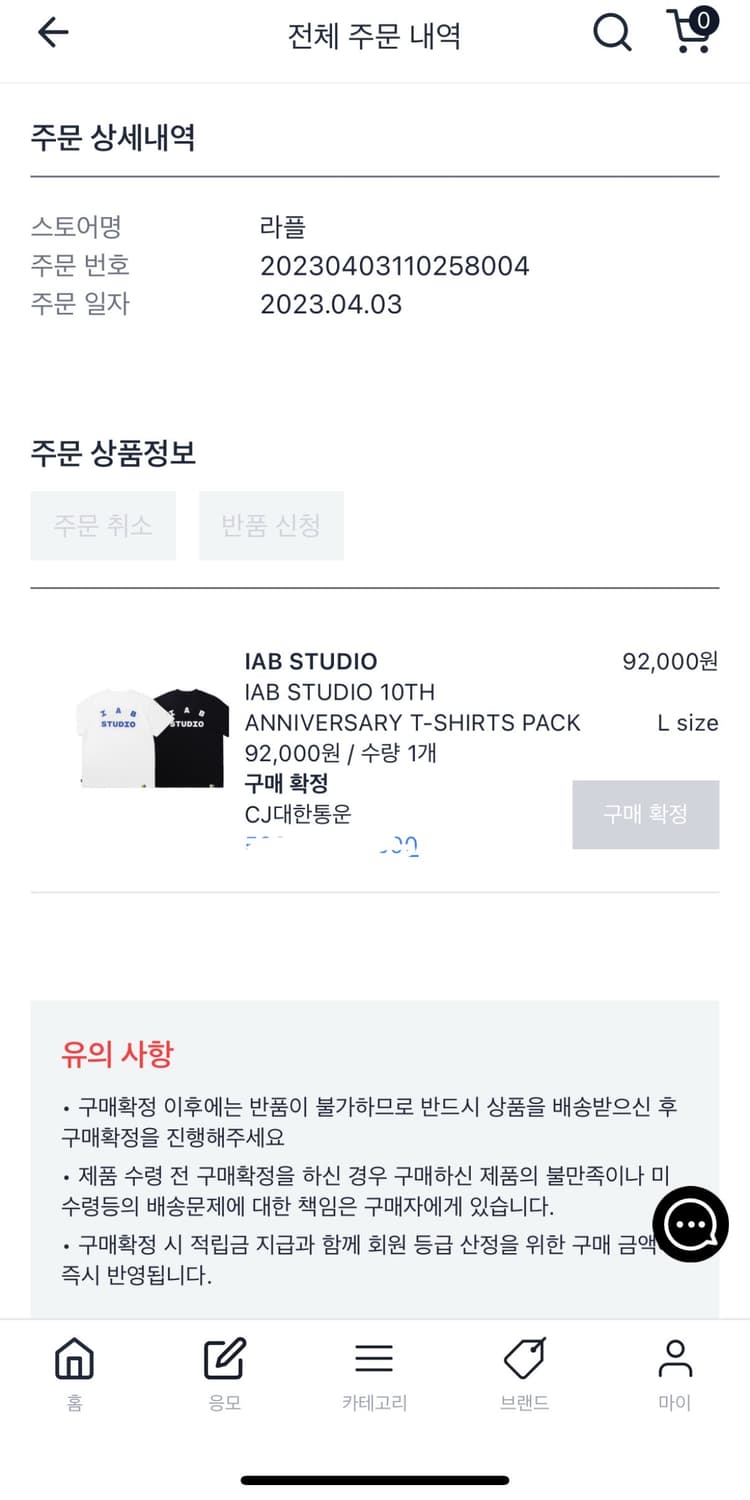Screen dimensions: 750x1500
Task: Tap the 전체 주문 내역 page title
Action: (374, 36)
